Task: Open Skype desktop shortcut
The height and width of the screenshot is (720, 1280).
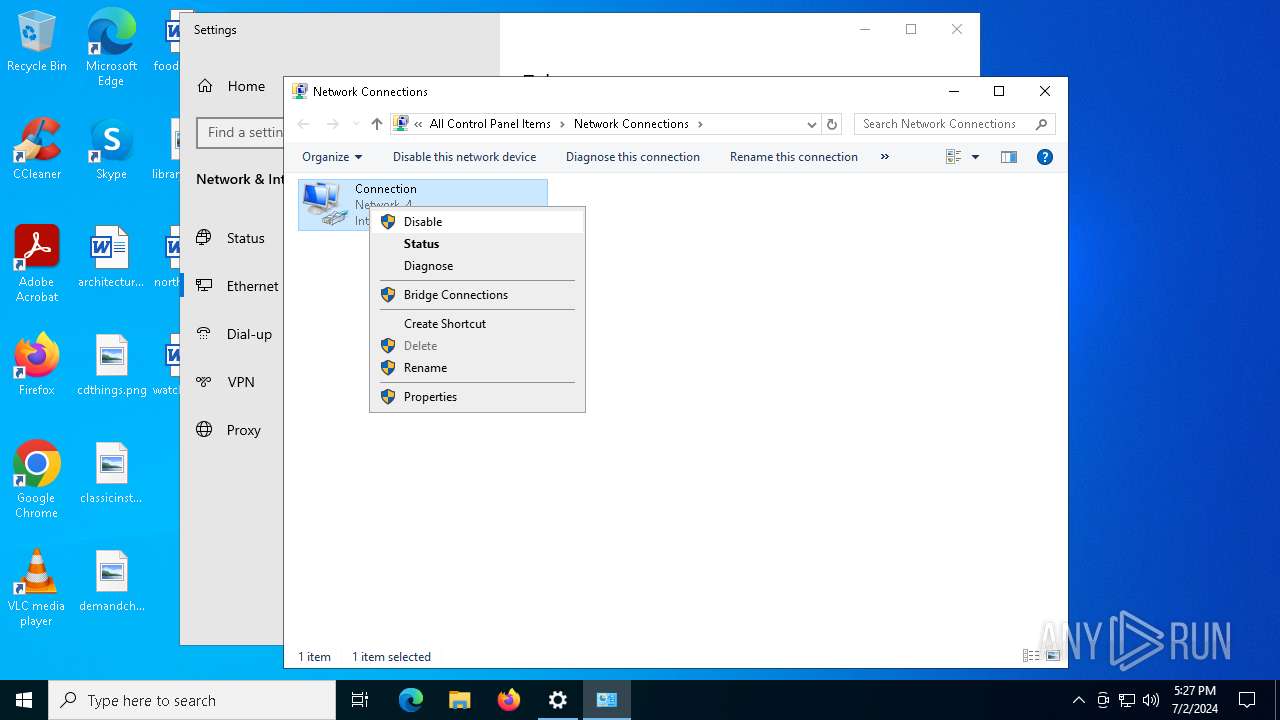Action: (x=111, y=150)
